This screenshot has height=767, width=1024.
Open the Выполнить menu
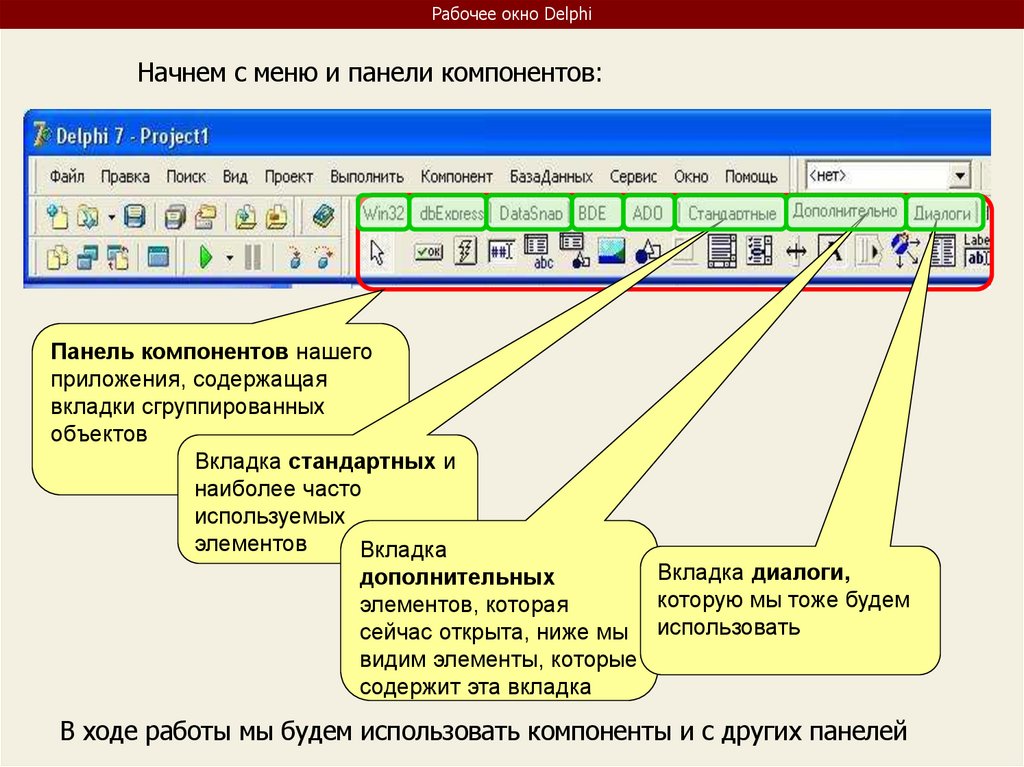coord(366,176)
